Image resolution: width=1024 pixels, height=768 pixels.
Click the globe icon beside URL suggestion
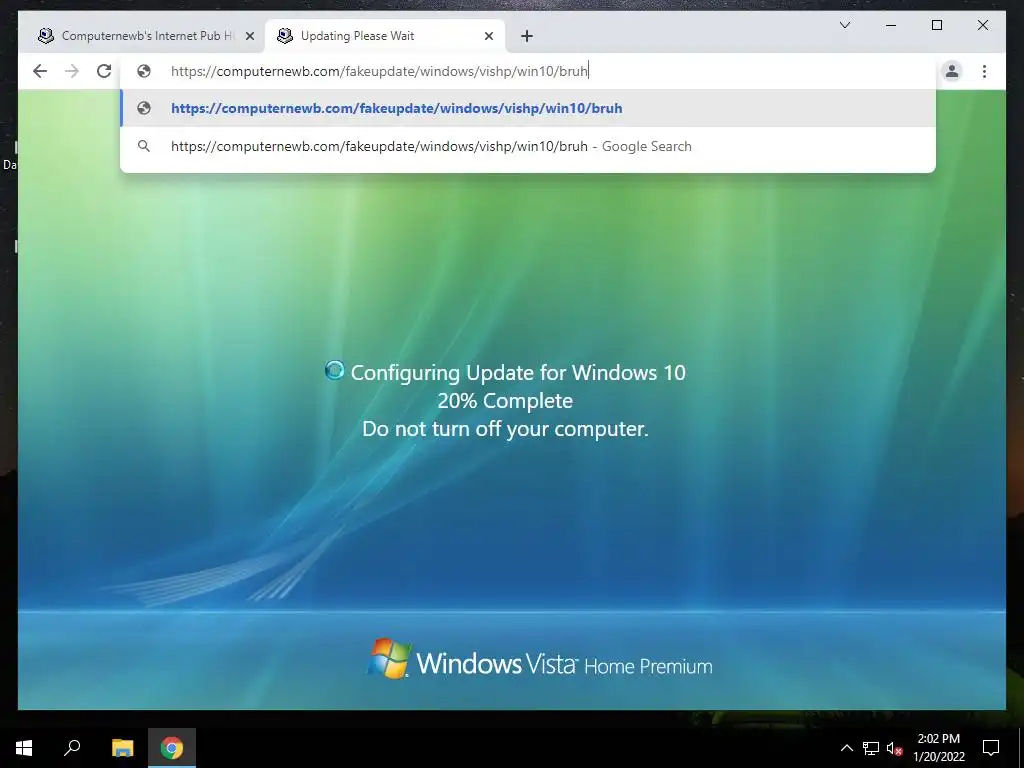[x=144, y=108]
